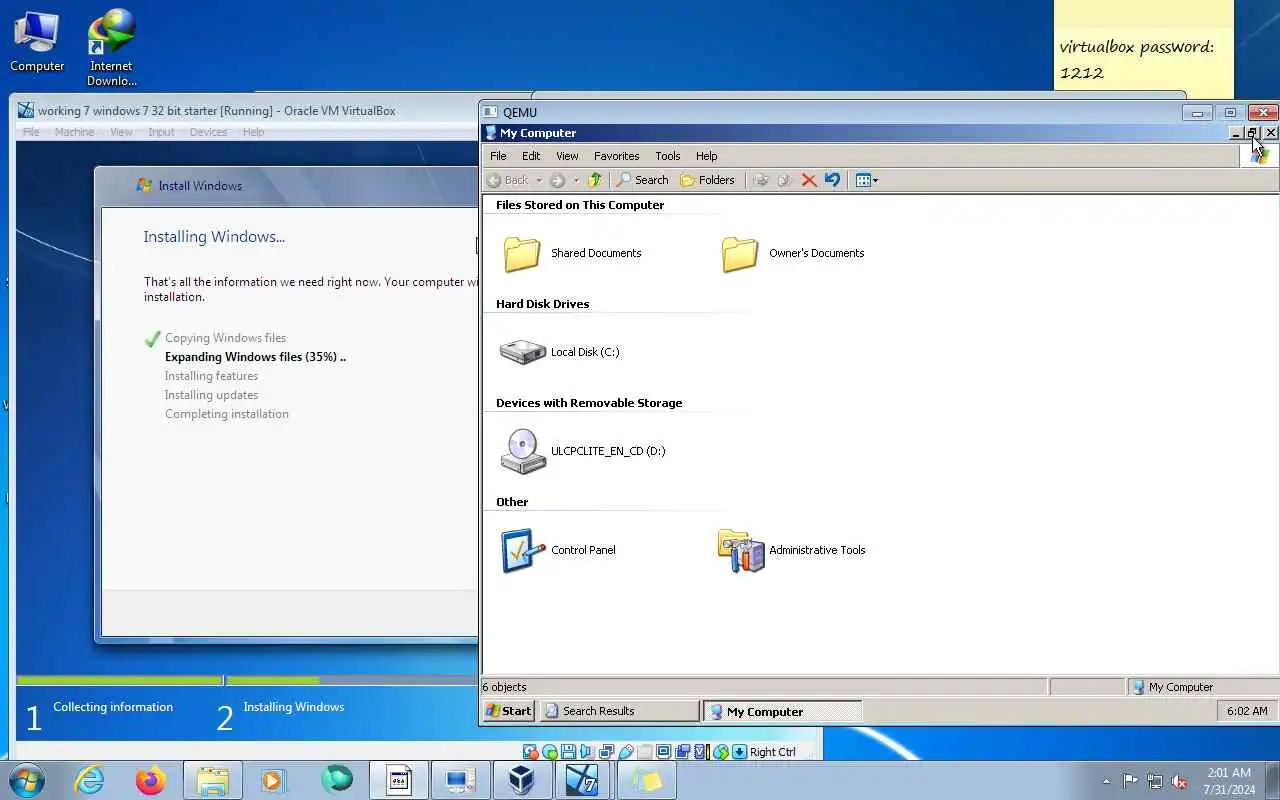Click VirtualBox optical disk status icon
The image size is (1280, 800).
(x=550, y=752)
